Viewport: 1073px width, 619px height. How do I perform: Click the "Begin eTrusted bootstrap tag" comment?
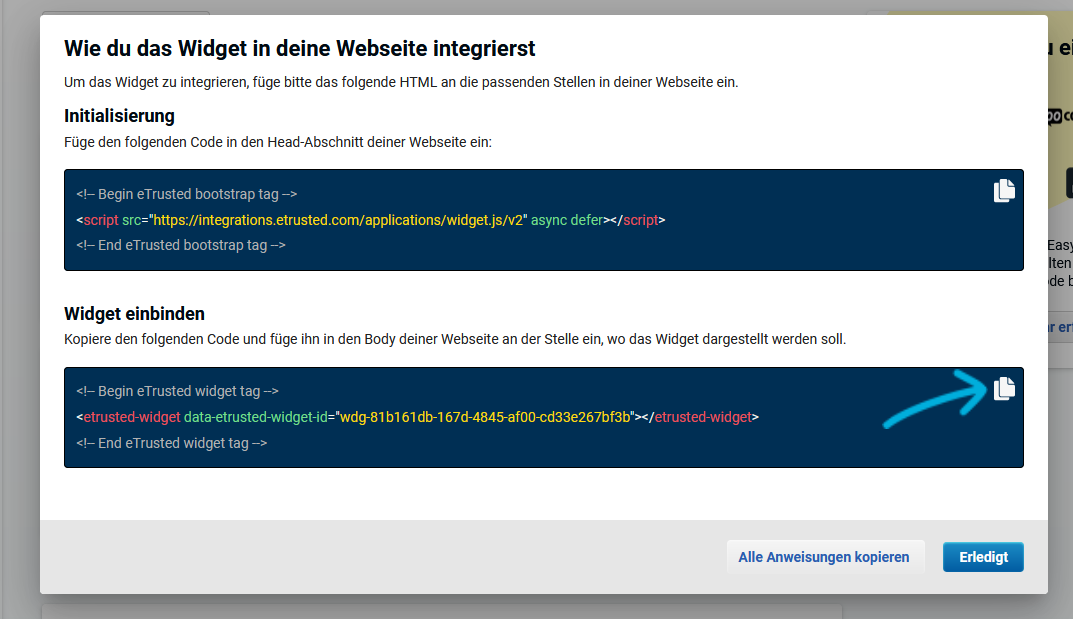click(186, 195)
